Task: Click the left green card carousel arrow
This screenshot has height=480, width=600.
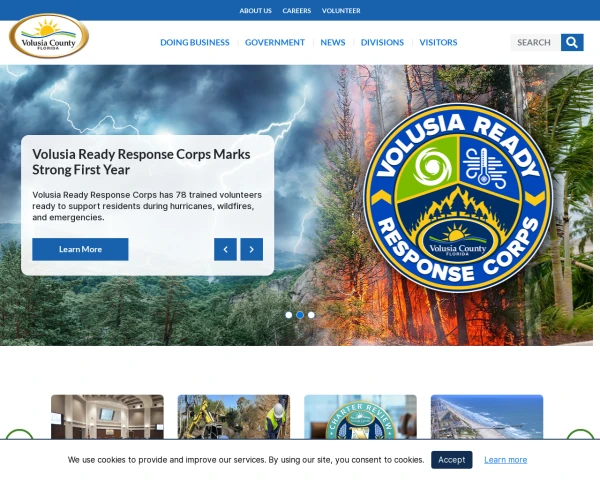Action: pyautogui.click(x=19, y=434)
